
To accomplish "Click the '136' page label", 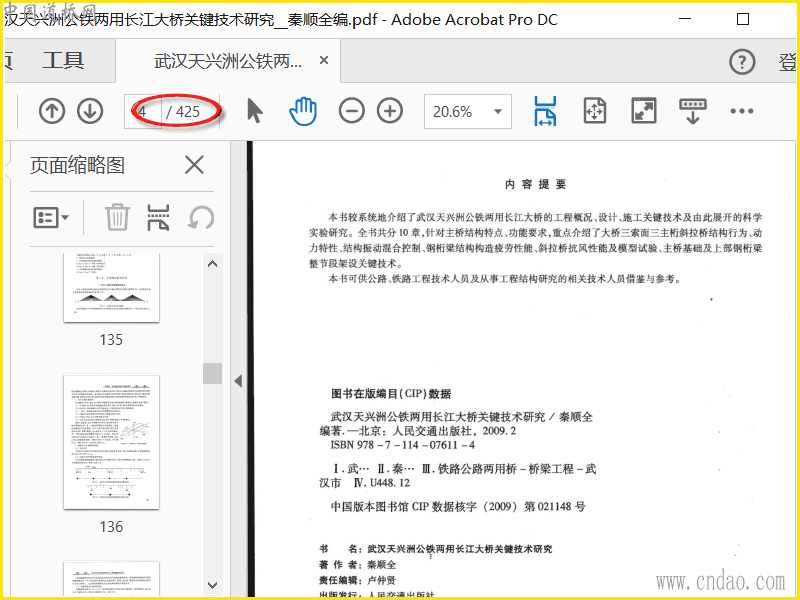I will (x=111, y=527).
